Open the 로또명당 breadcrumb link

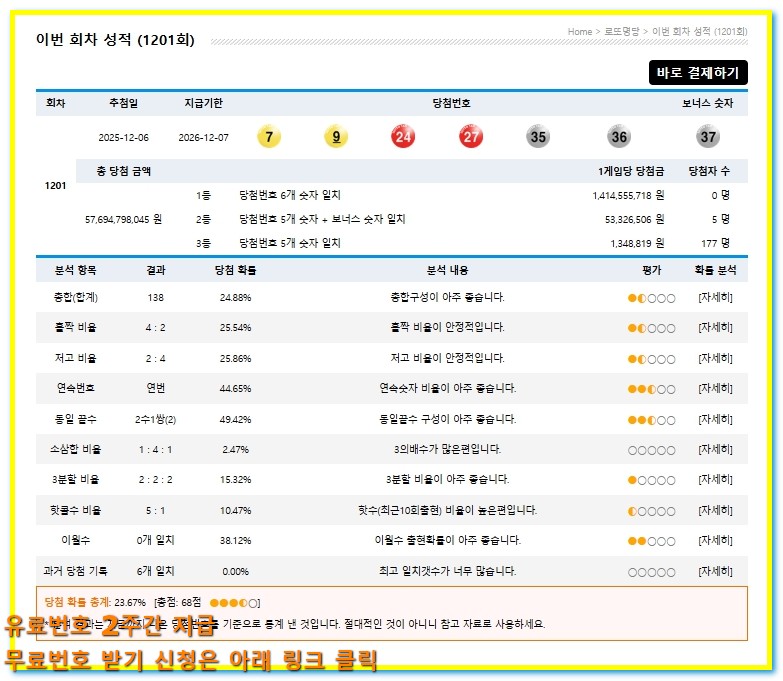point(622,31)
